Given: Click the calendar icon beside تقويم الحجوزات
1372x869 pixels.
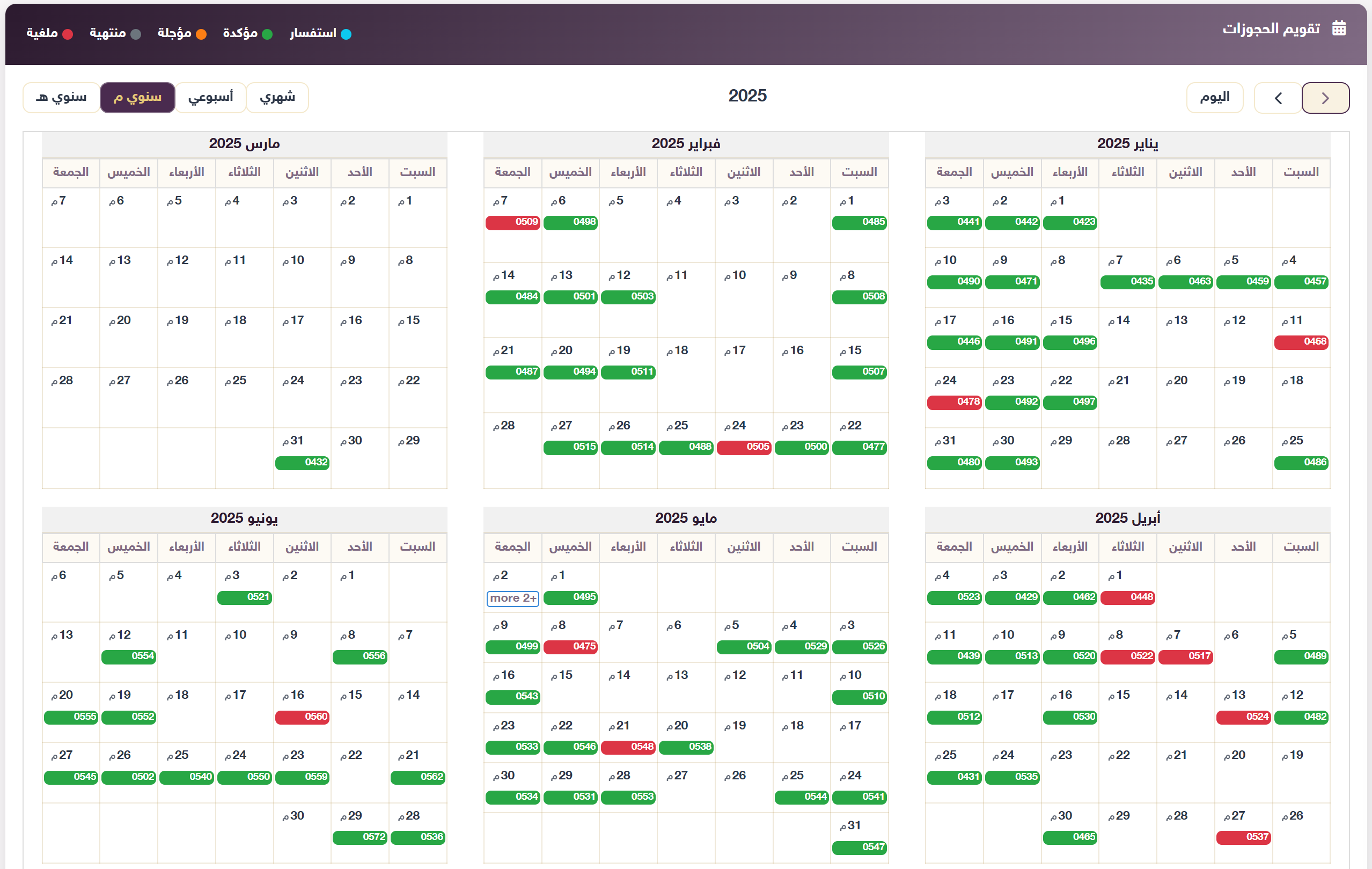Looking at the screenshot, I should click(1339, 28).
